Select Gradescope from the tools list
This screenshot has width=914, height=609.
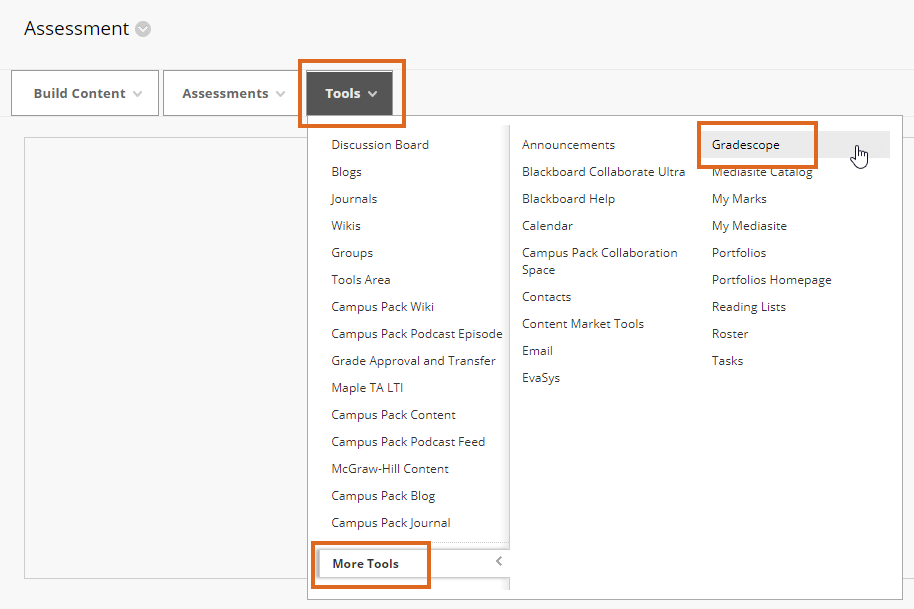[x=746, y=145]
